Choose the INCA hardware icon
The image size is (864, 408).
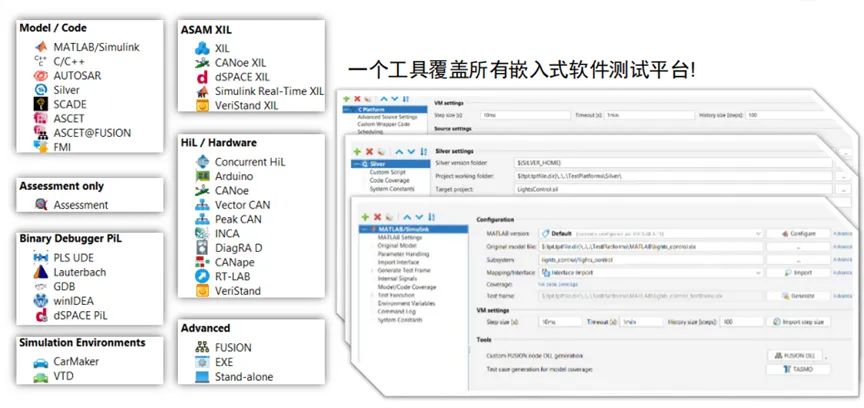(203, 234)
